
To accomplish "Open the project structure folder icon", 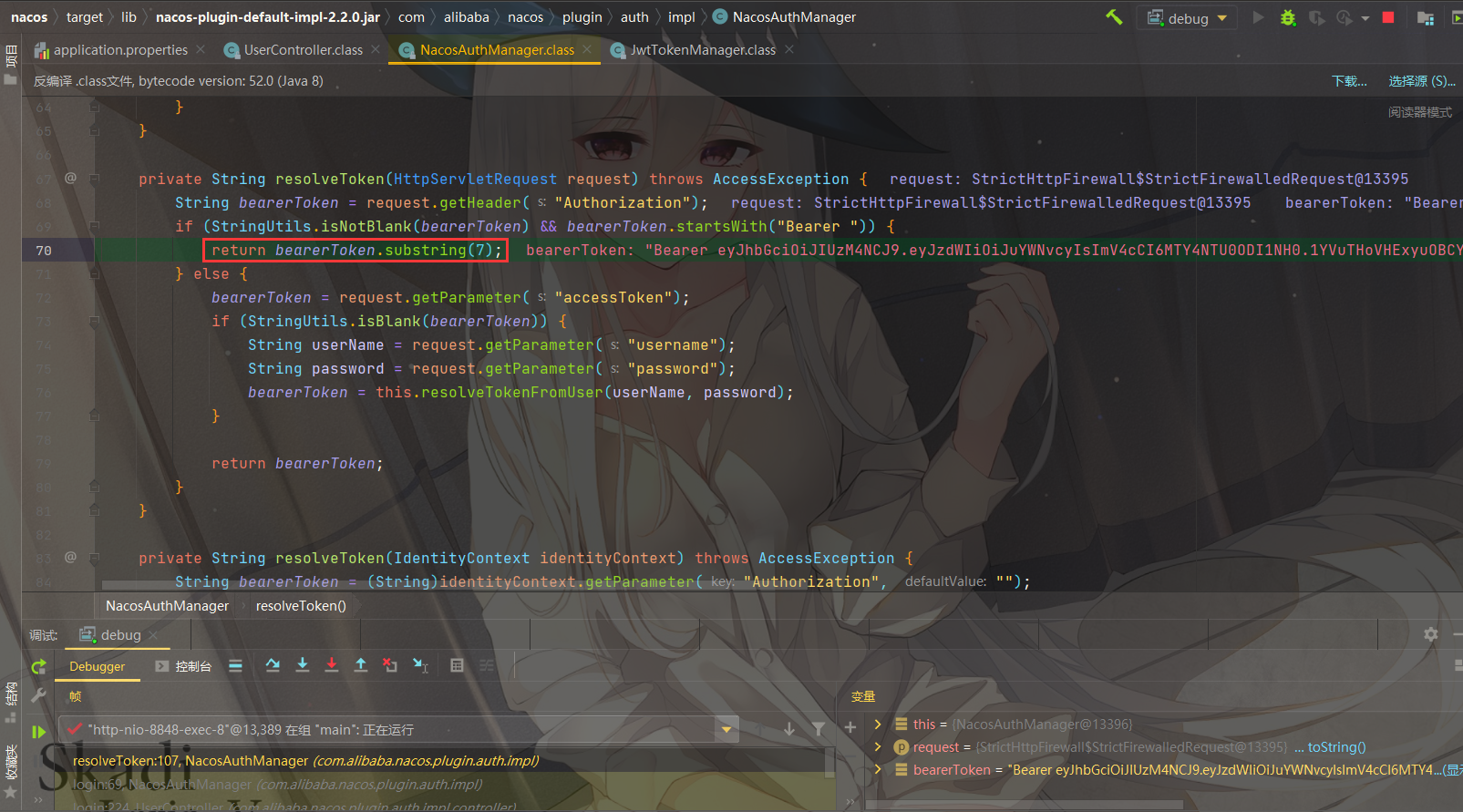I will [x=1426, y=17].
